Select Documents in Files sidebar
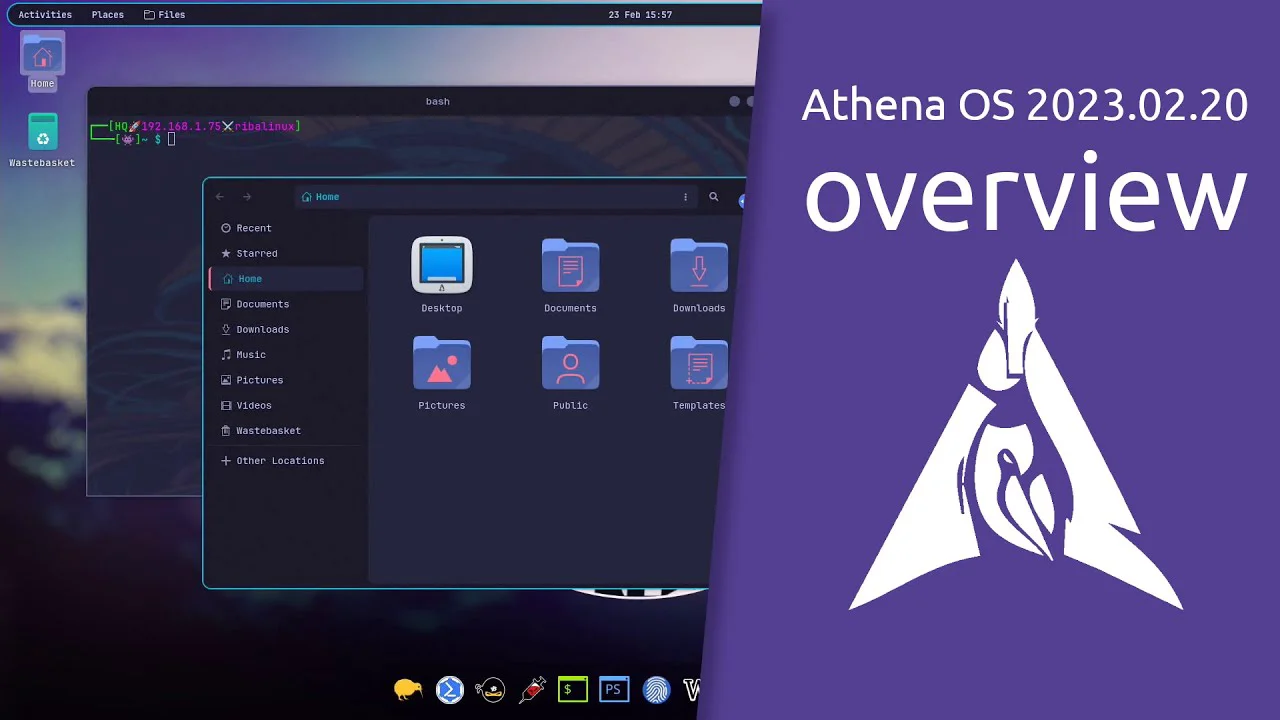Screen dimensions: 1280x720 pyautogui.click(x=286, y=304)
